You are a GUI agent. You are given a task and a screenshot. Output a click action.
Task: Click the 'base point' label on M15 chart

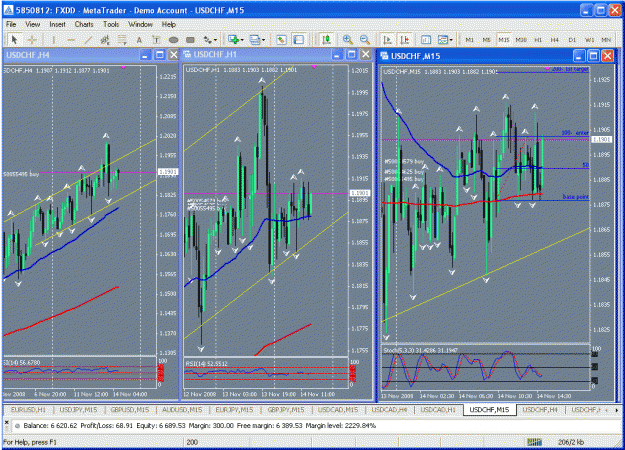coord(575,197)
